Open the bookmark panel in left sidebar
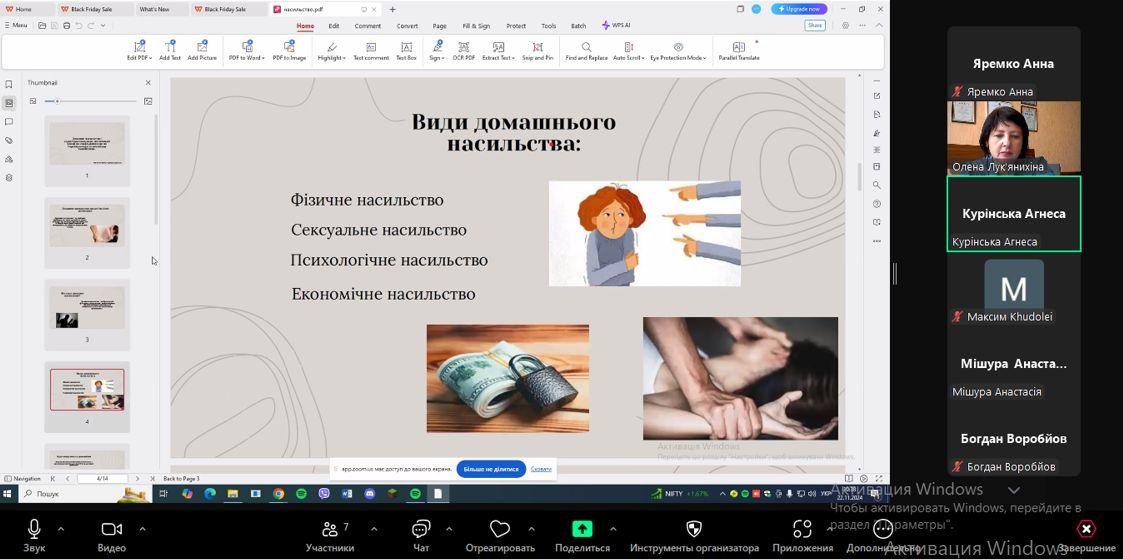Image resolution: width=1123 pixels, height=559 pixels. tap(9, 84)
